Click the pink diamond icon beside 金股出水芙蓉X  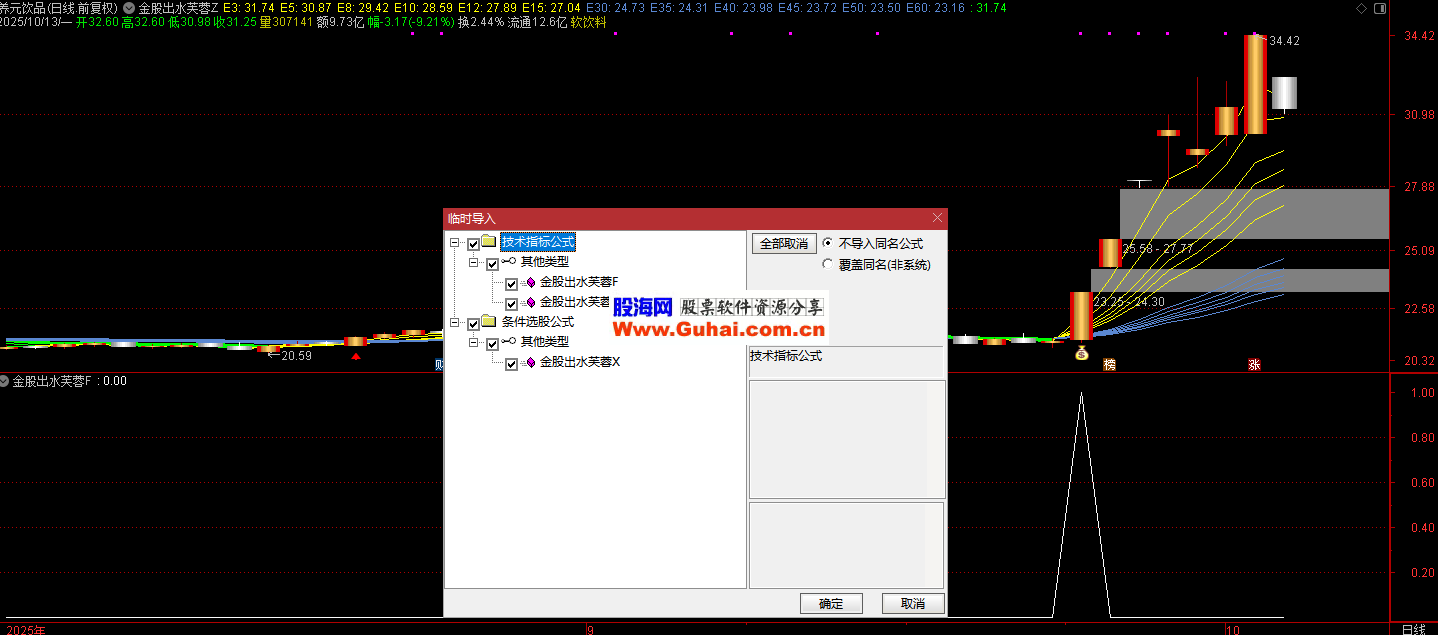coord(530,363)
